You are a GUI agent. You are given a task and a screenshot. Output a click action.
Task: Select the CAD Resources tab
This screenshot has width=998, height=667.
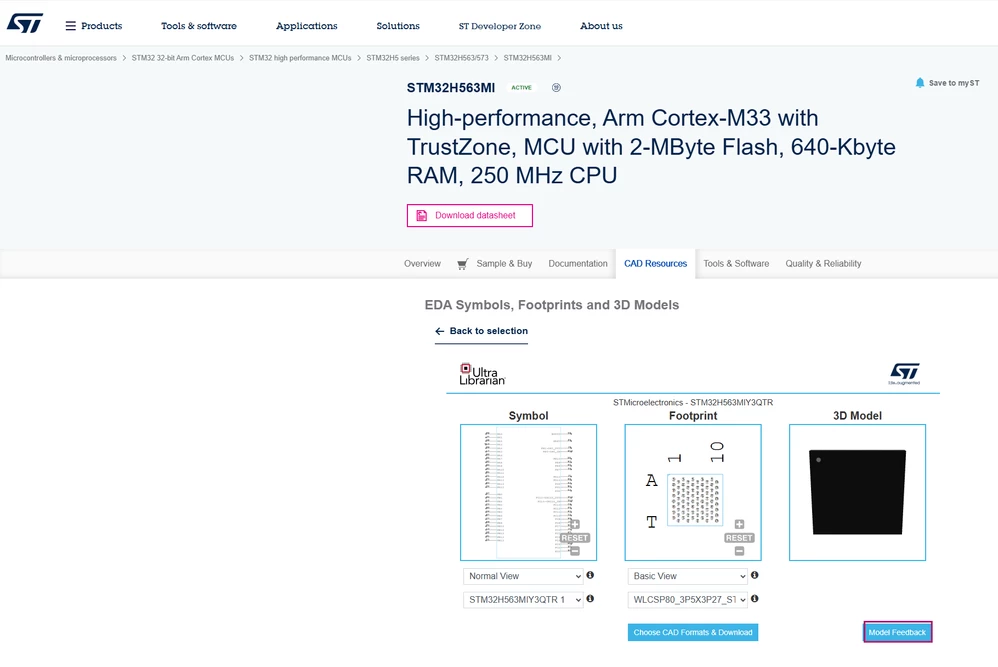pyautogui.click(x=656, y=263)
